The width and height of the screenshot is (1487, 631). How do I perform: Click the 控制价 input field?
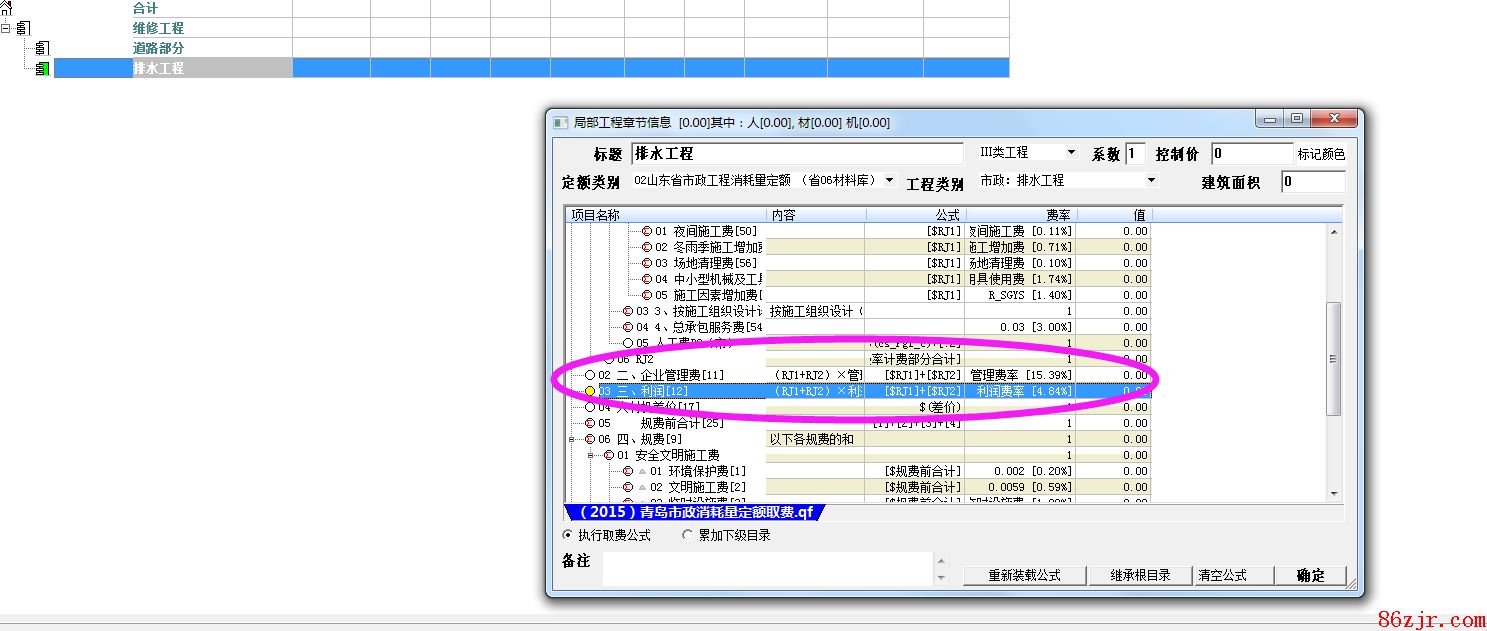tap(1251, 154)
